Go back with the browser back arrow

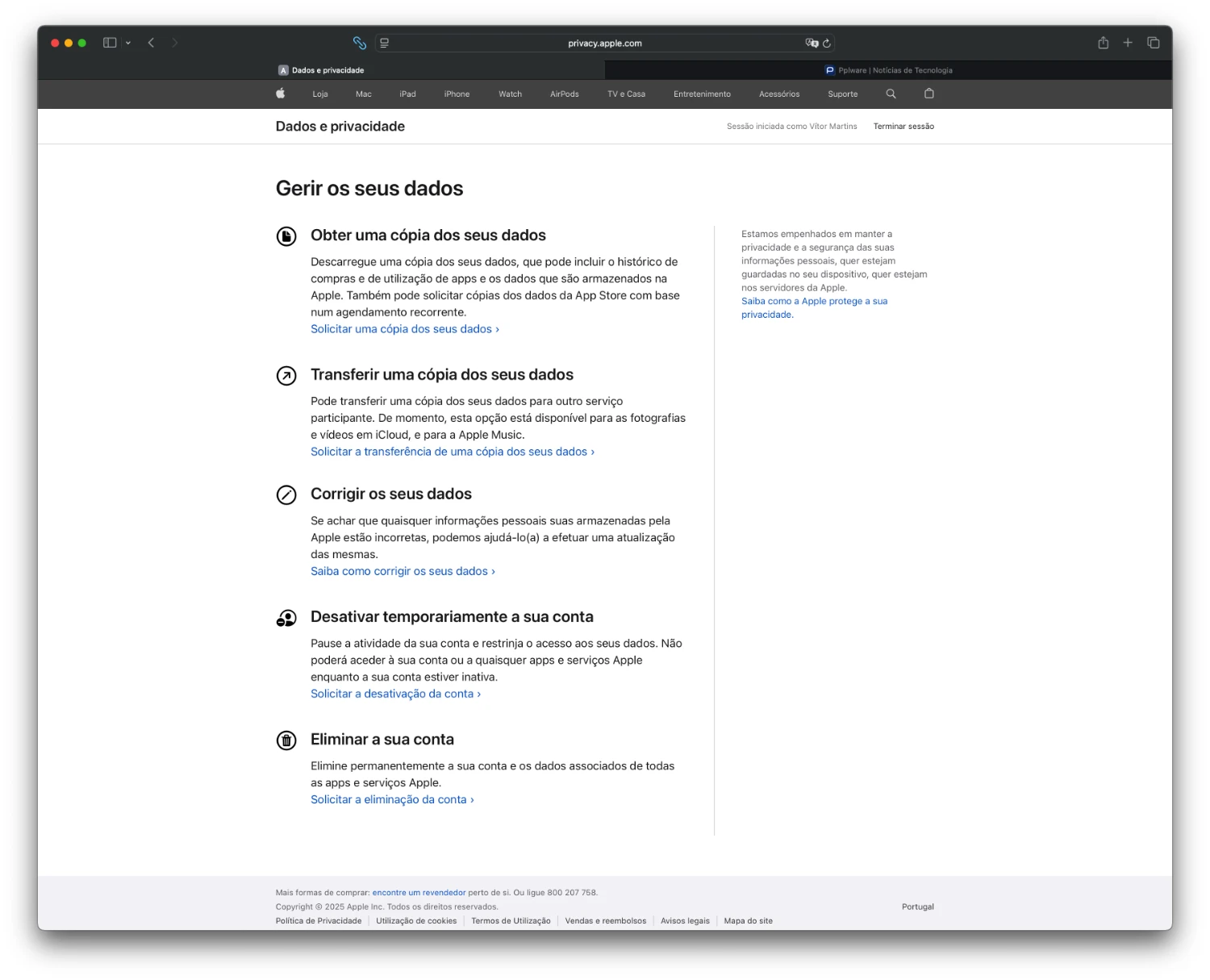pos(151,43)
